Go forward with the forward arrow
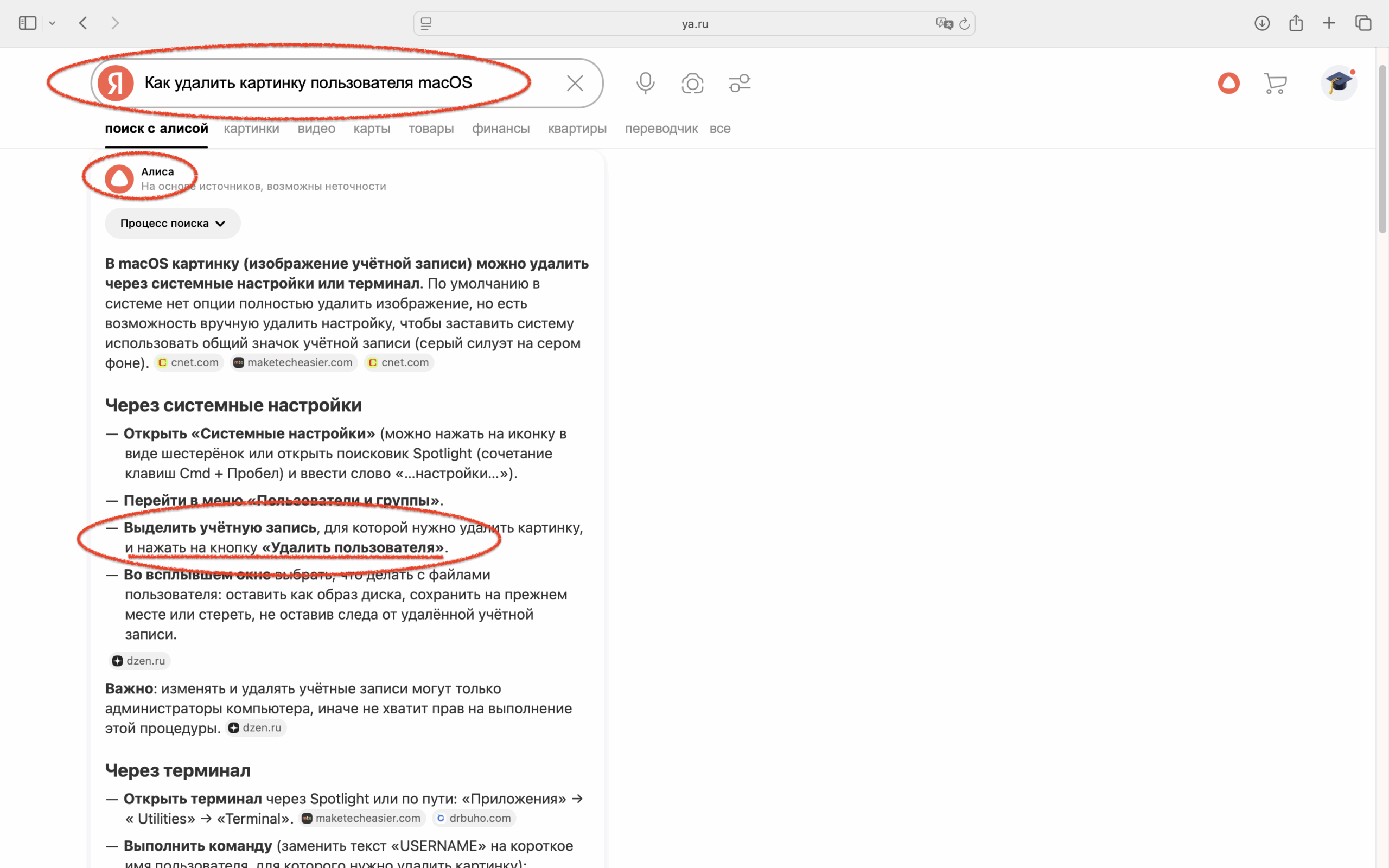The image size is (1389, 868). point(115,23)
